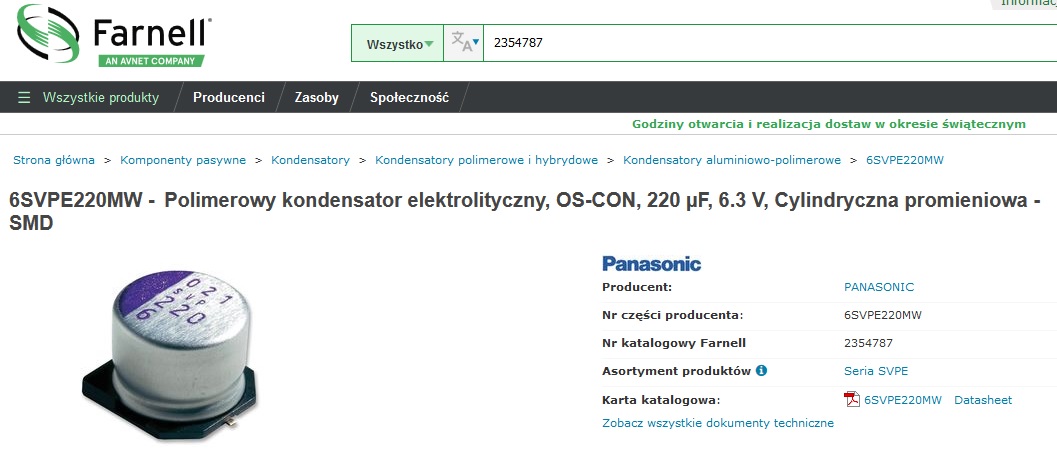
Task: Open the PDF icon for 6SVPE220MW
Action: (851, 399)
